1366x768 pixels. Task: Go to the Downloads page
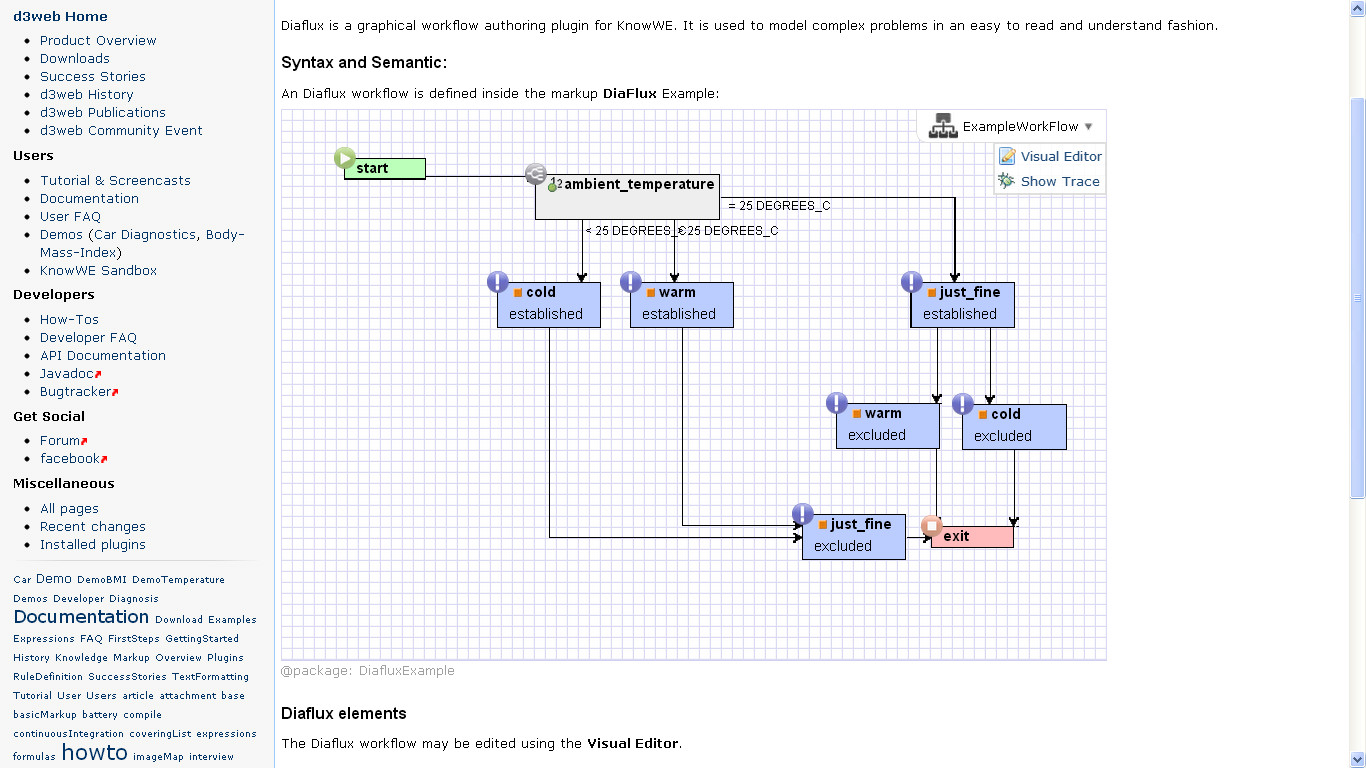click(x=75, y=59)
